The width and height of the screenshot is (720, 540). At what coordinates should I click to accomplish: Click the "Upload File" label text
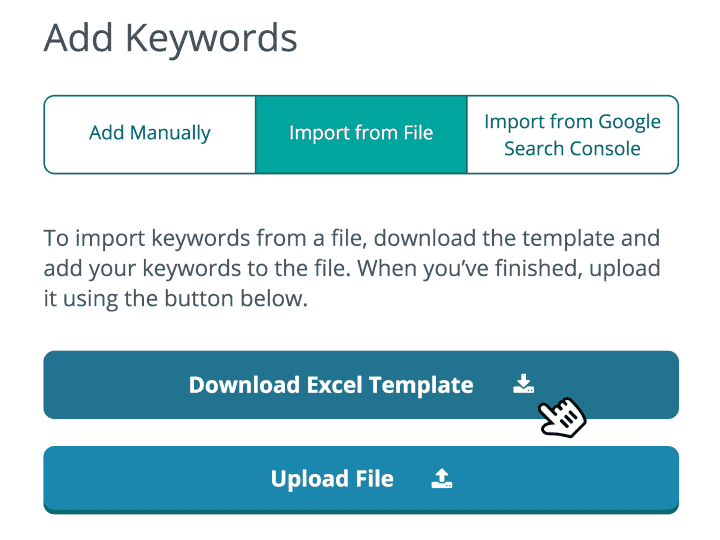coord(332,479)
